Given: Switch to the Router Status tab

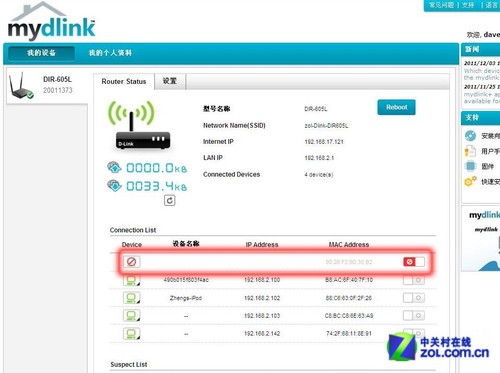Looking at the screenshot, I should pyautogui.click(x=124, y=82).
